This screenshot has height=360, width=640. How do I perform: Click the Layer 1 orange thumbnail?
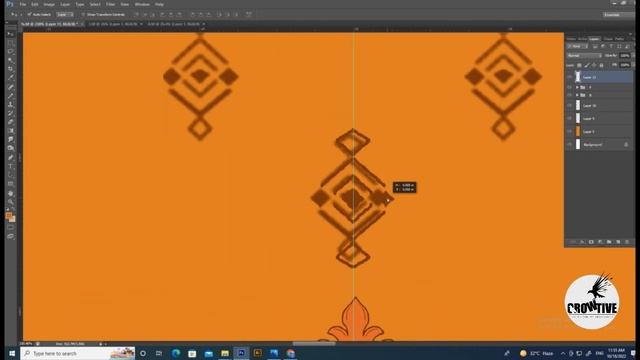click(x=578, y=131)
